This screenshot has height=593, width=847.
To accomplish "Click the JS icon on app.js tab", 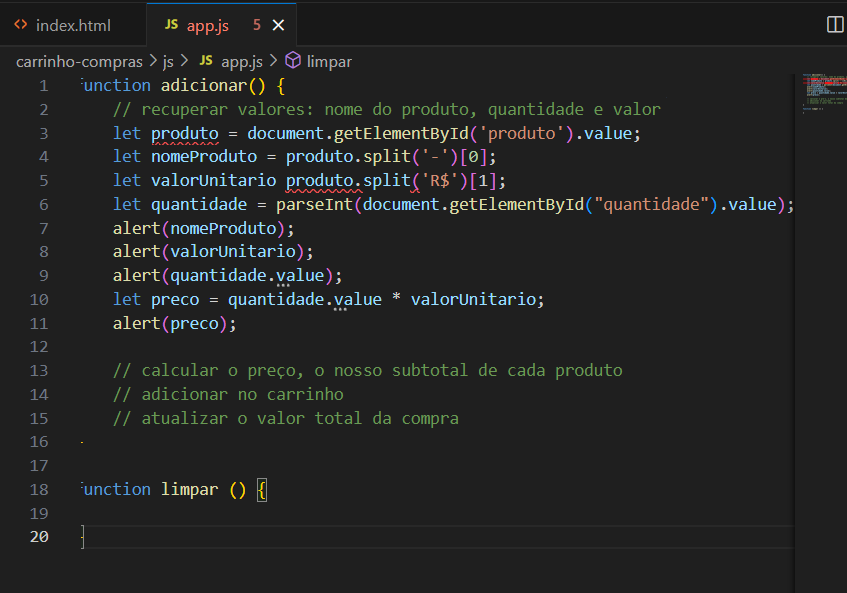I will pos(171,24).
